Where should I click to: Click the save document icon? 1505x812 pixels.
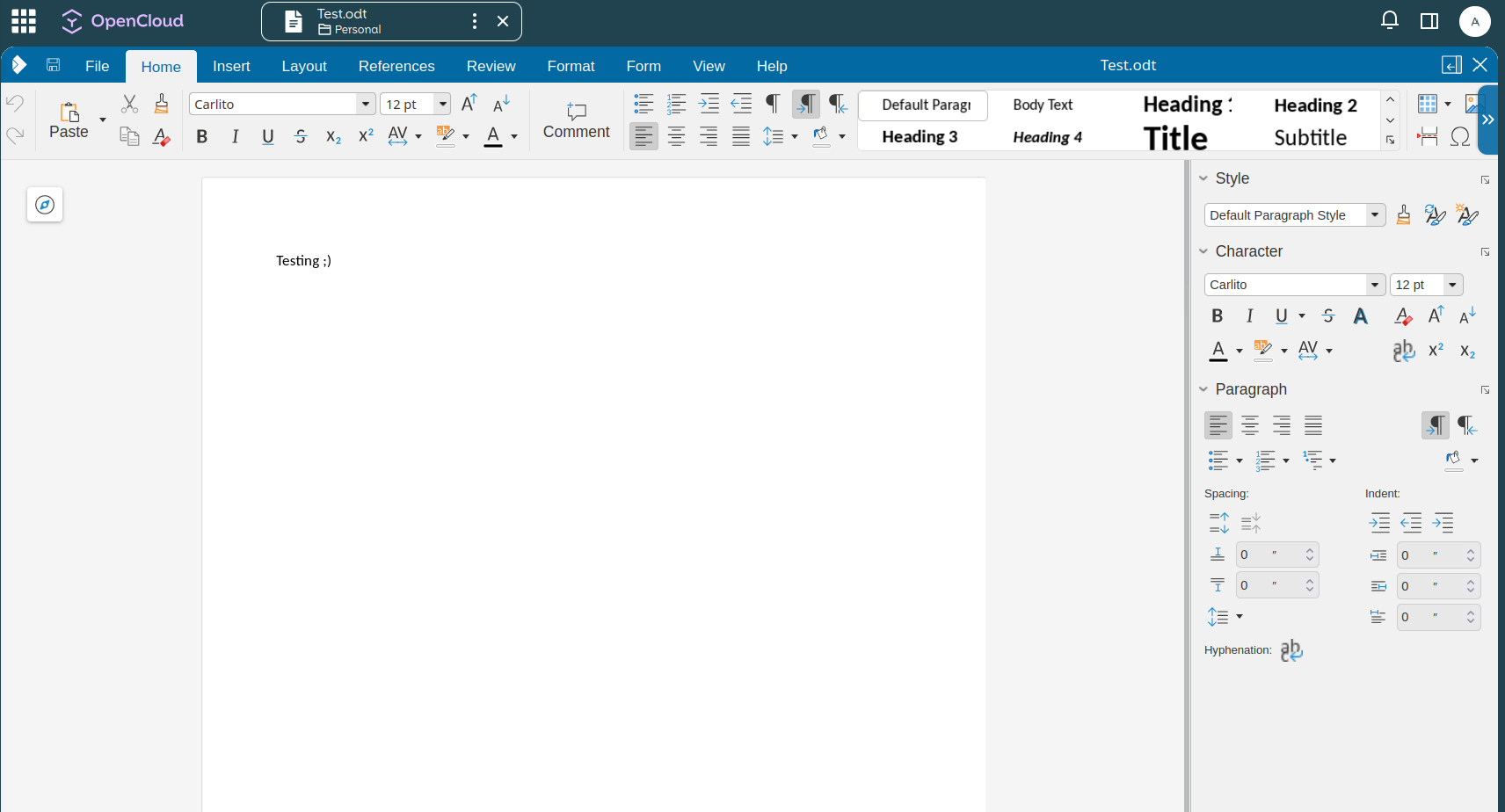54,65
